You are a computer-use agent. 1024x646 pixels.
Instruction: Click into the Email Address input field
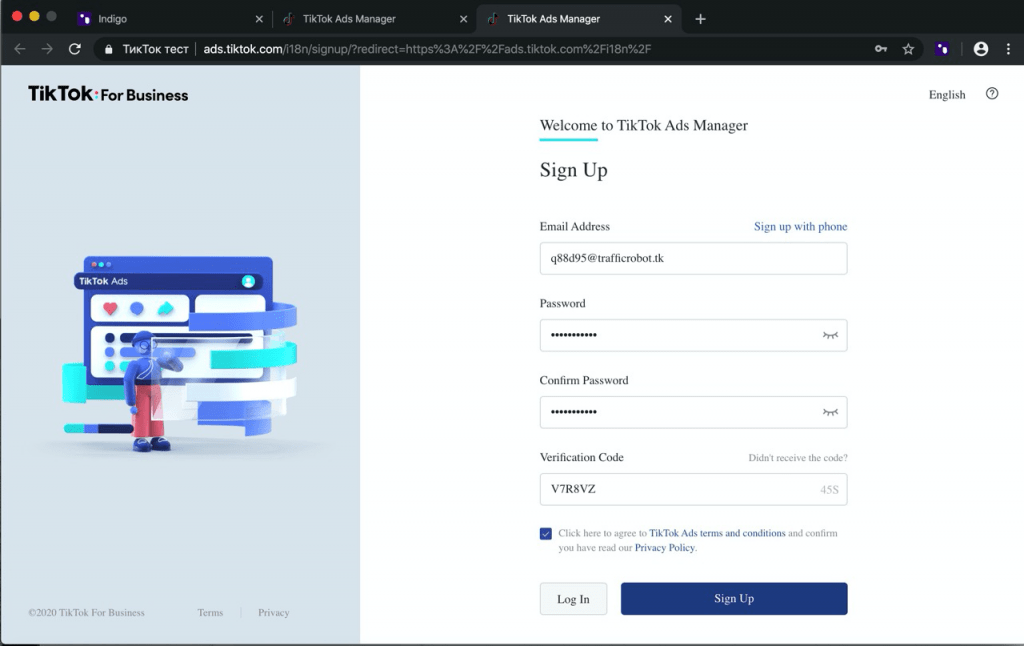pos(693,258)
